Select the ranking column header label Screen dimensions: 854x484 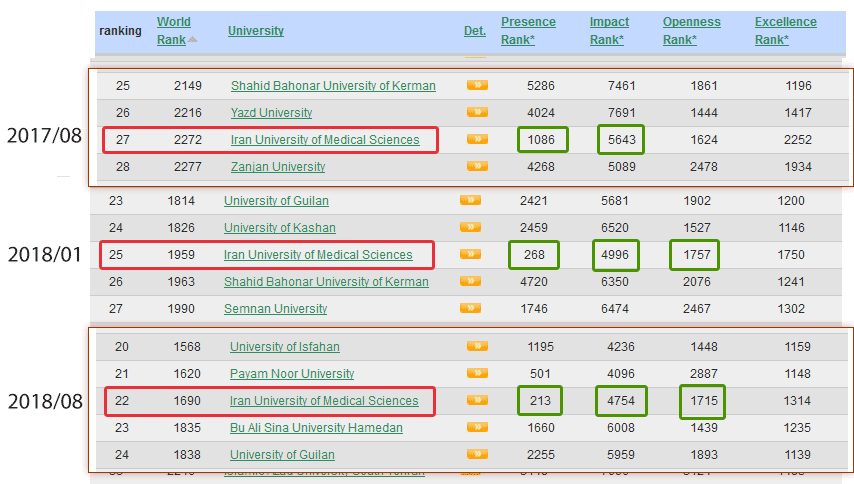(120, 31)
